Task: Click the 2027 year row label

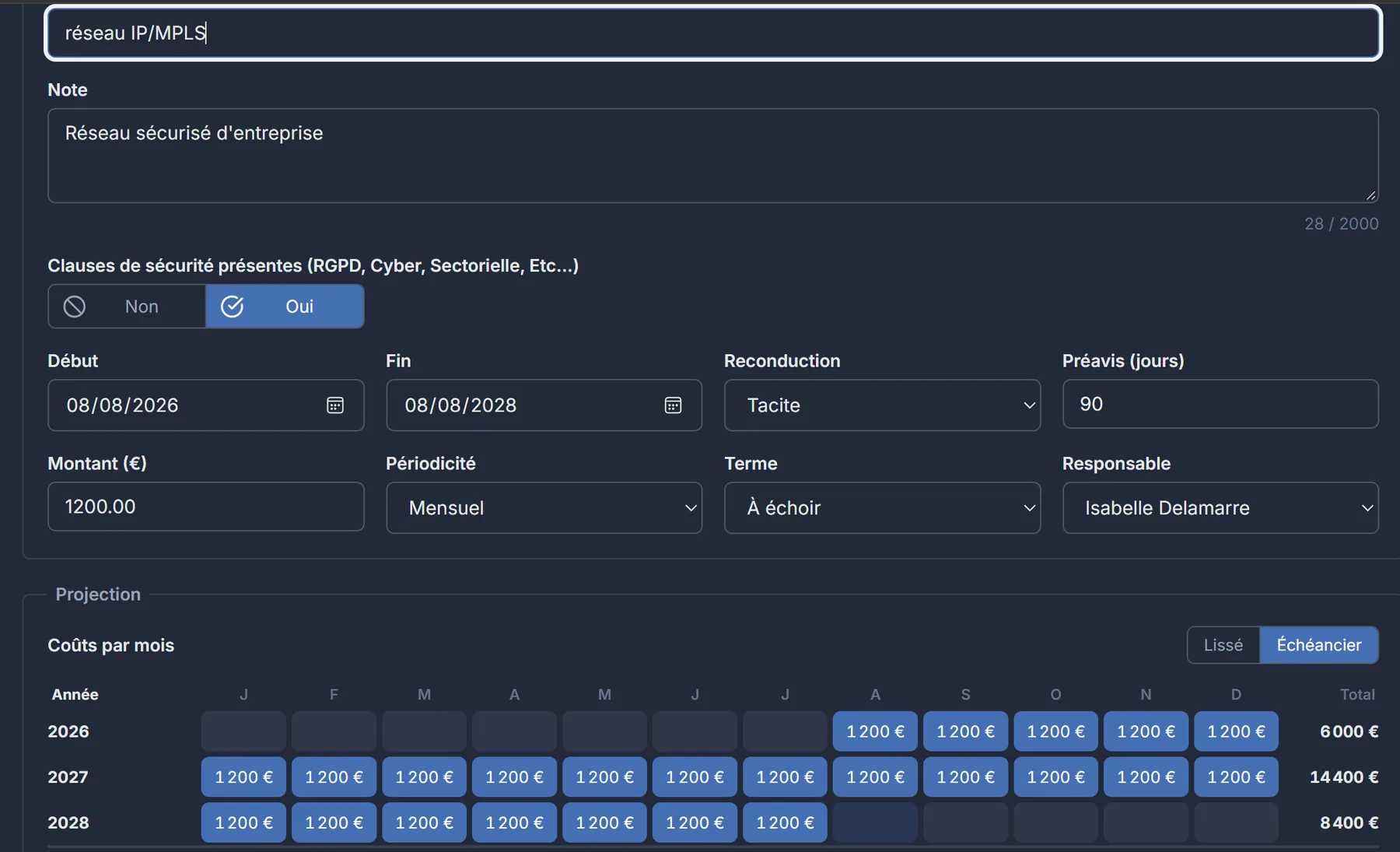Action: coord(68,777)
